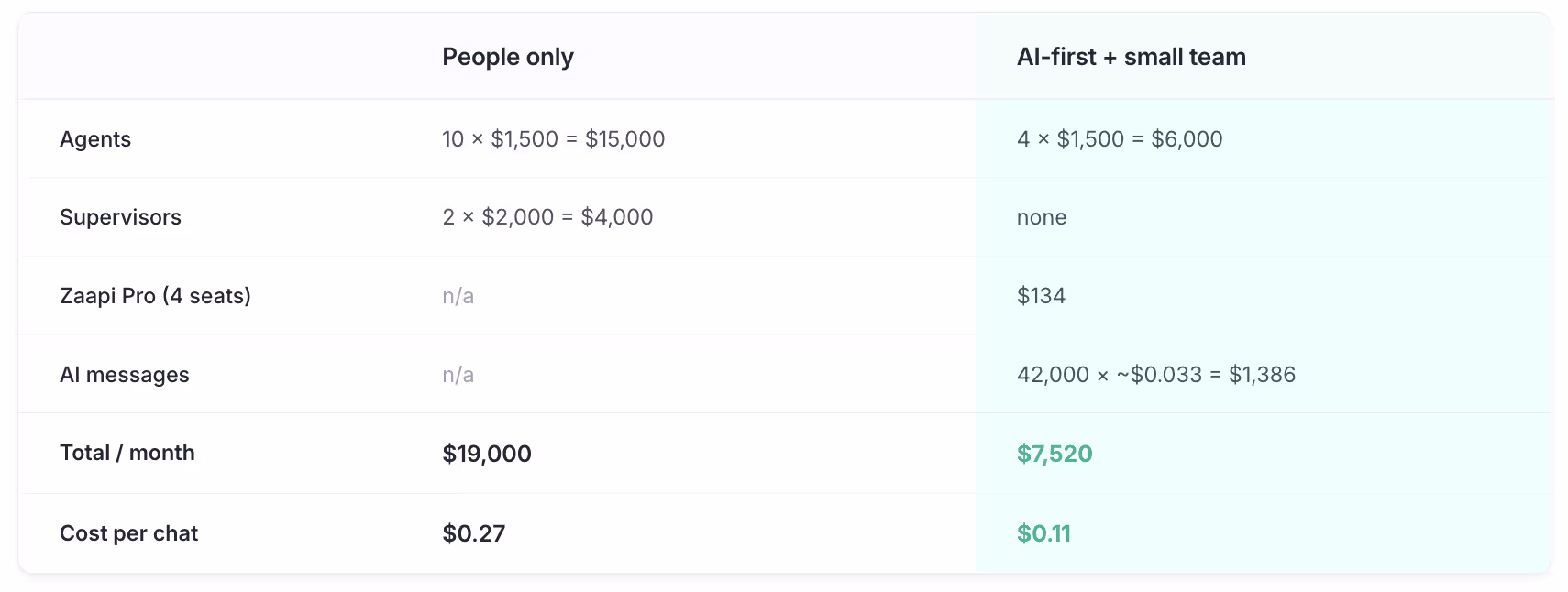Click the '42,000 × ~$0.033 = $1,386' cell
Image resolution: width=1568 pixels, height=592 pixels.
pos(1155,375)
